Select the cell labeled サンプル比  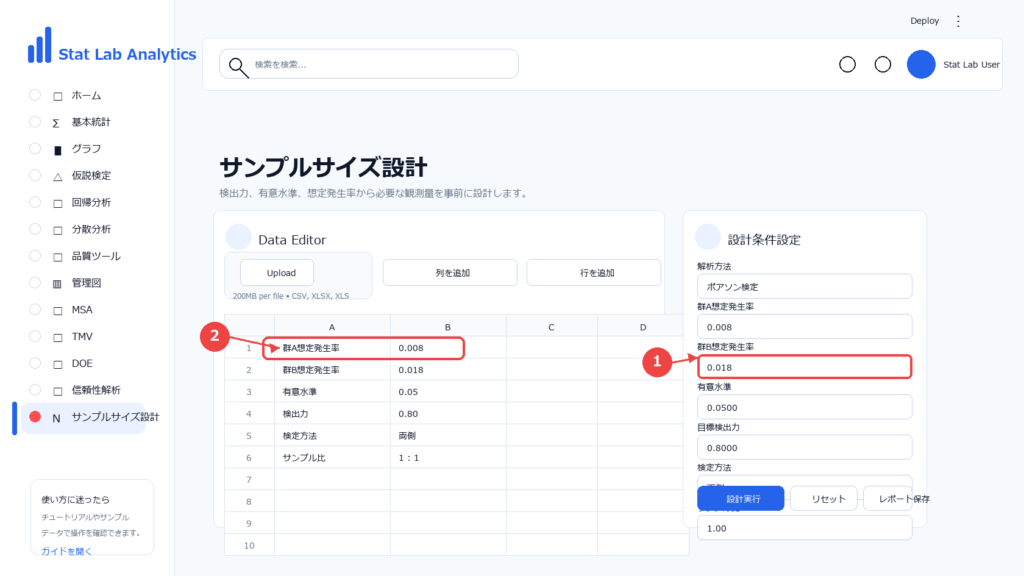tap(332, 457)
